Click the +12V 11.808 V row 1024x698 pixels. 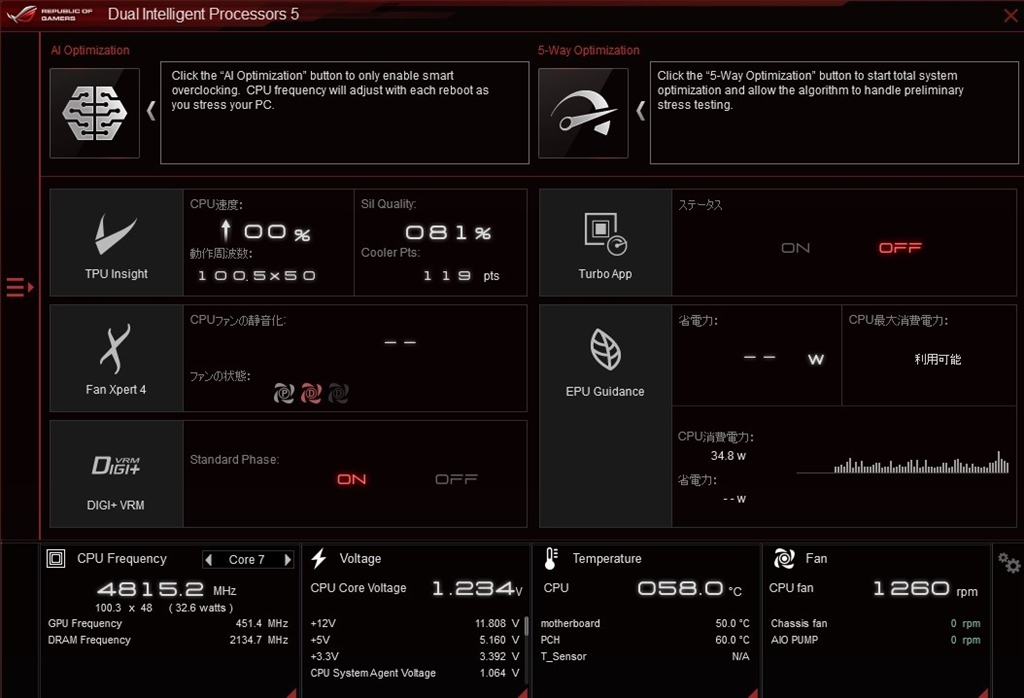415,624
